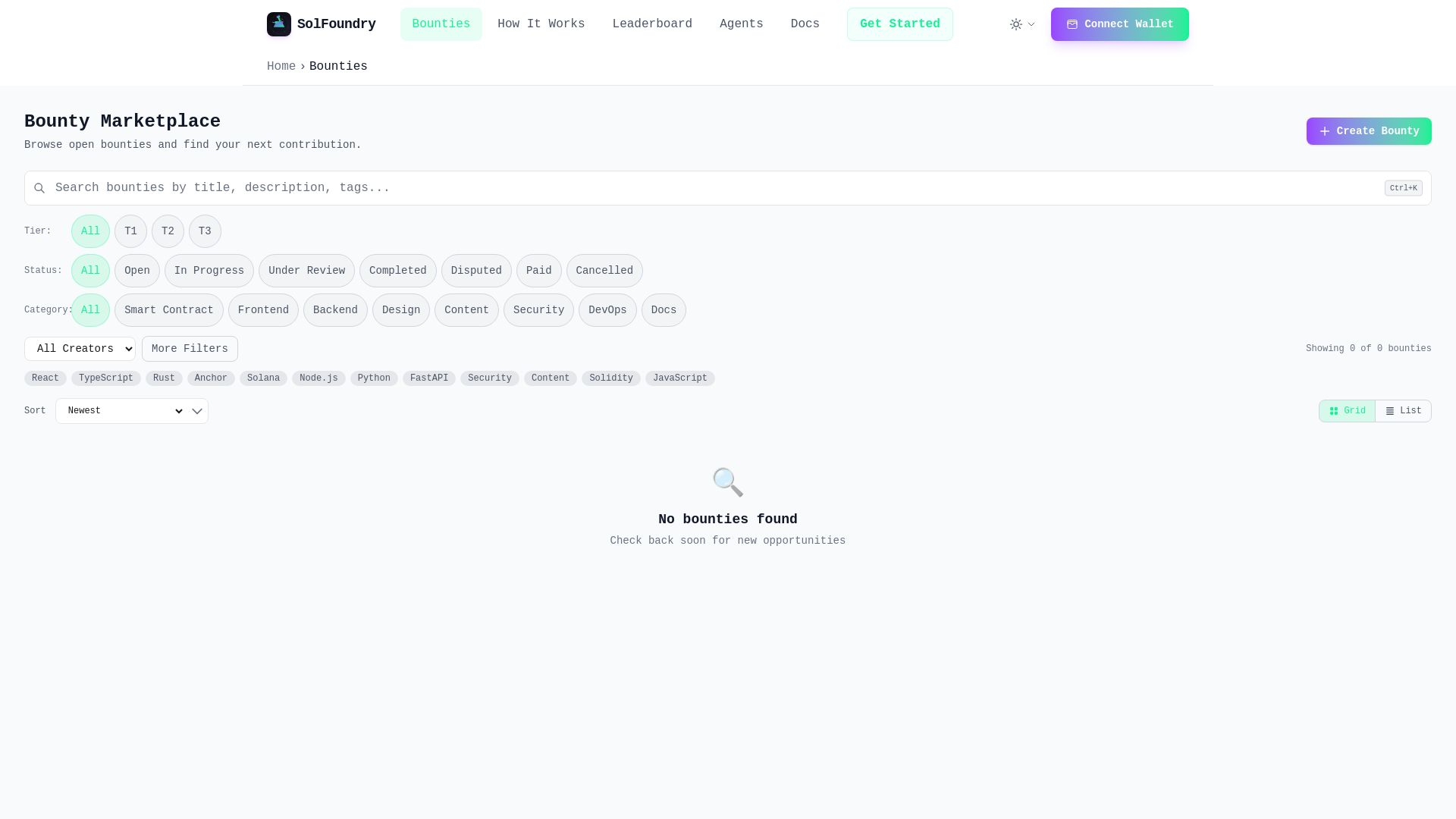Click the SolFoundry logo icon
This screenshot has width=1456, height=819.
click(279, 24)
